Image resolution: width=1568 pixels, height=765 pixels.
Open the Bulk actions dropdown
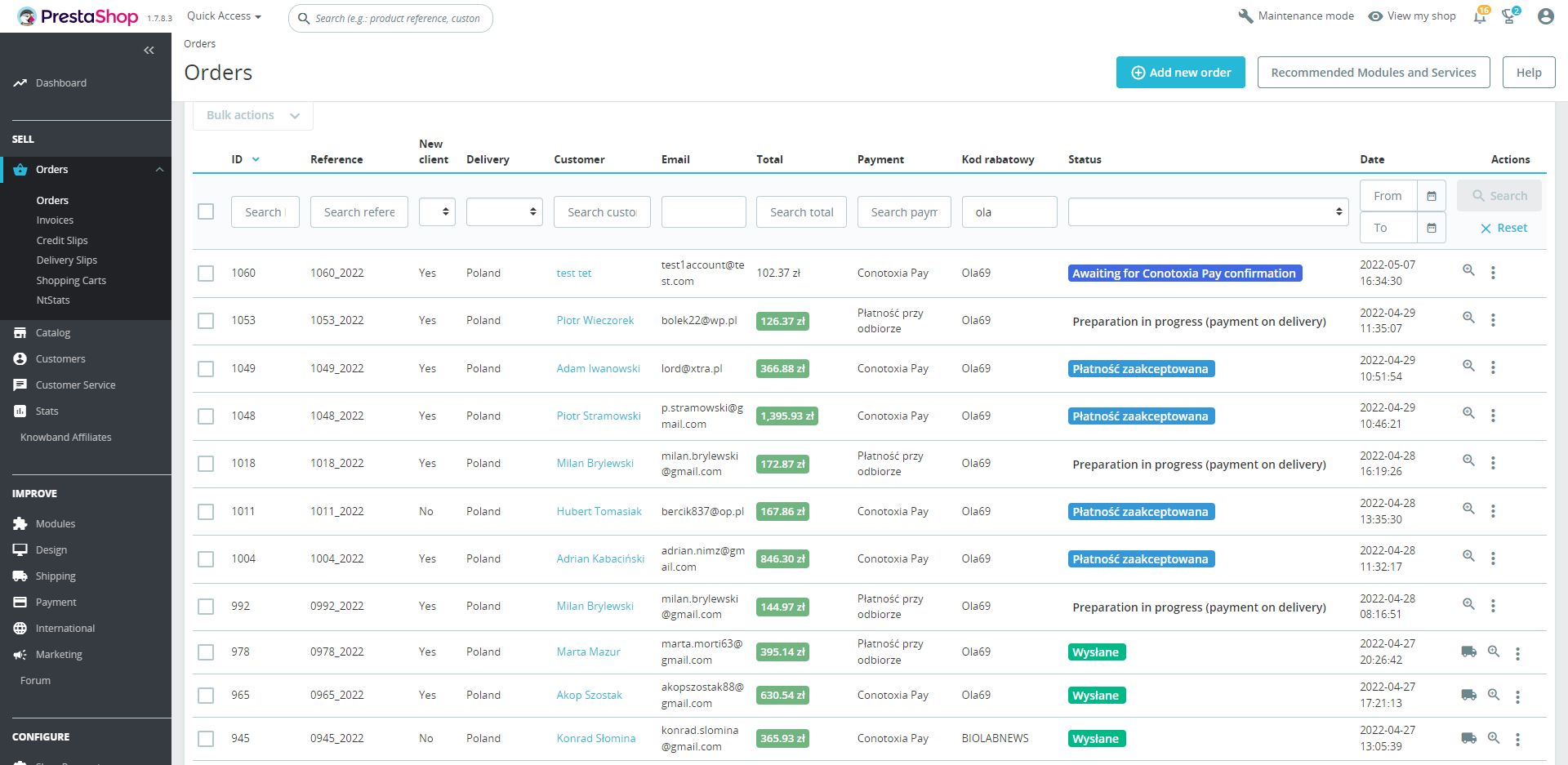(252, 116)
